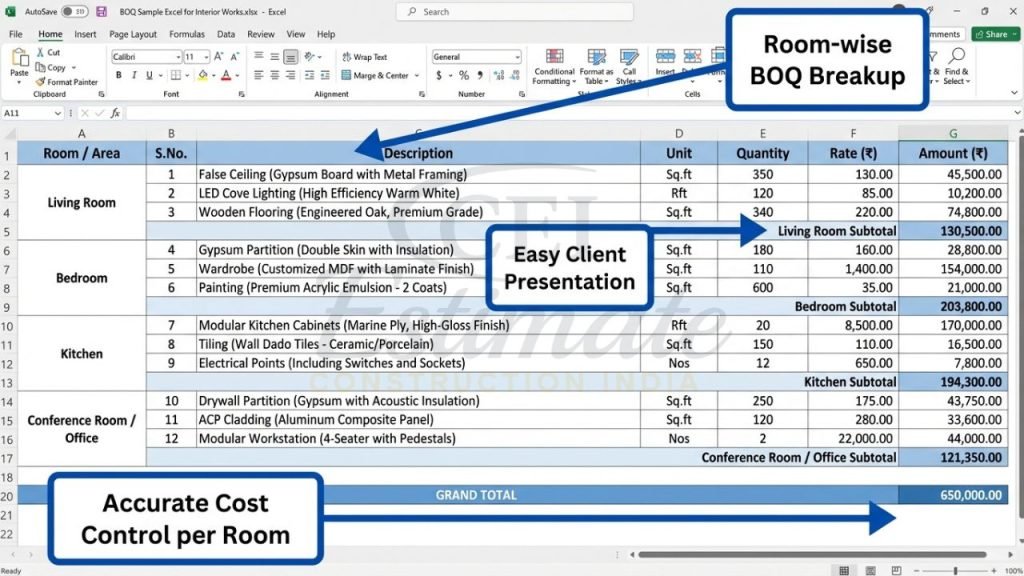Switch to the Review tab

click(x=261, y=34)
